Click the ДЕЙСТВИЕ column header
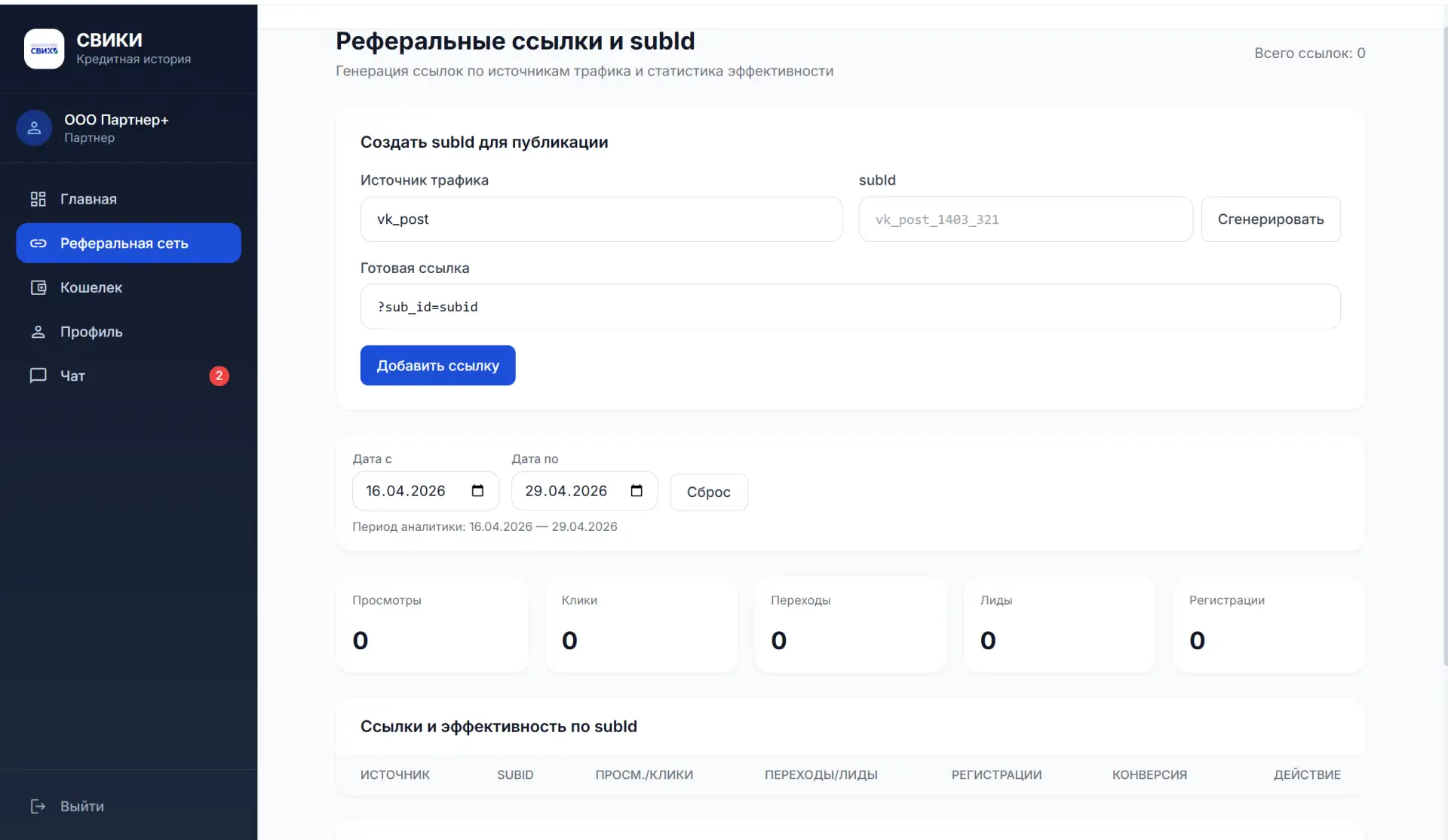This screenshot has height=840, width=1448. pos(1307,775)
